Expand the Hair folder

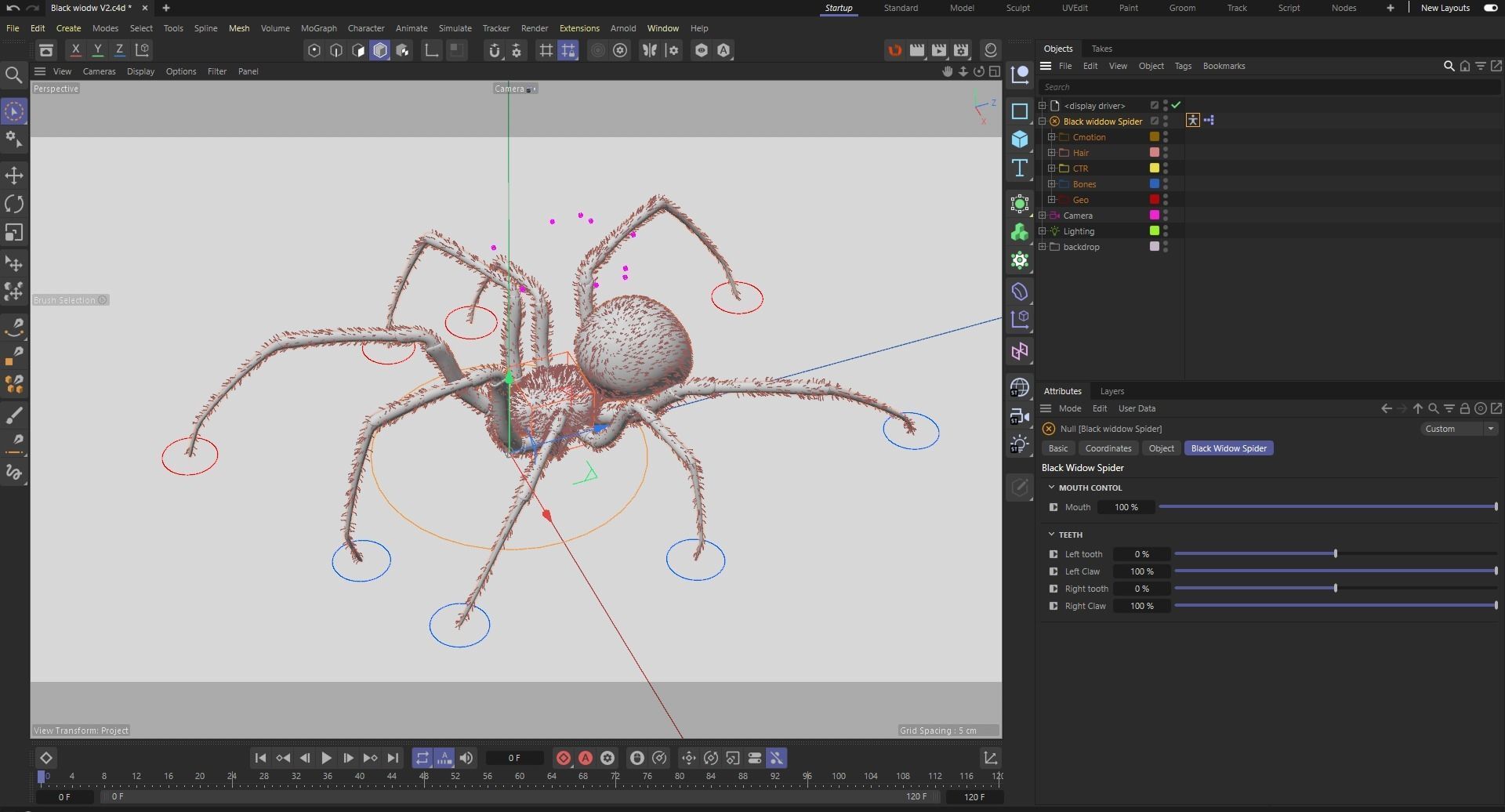1051,153
